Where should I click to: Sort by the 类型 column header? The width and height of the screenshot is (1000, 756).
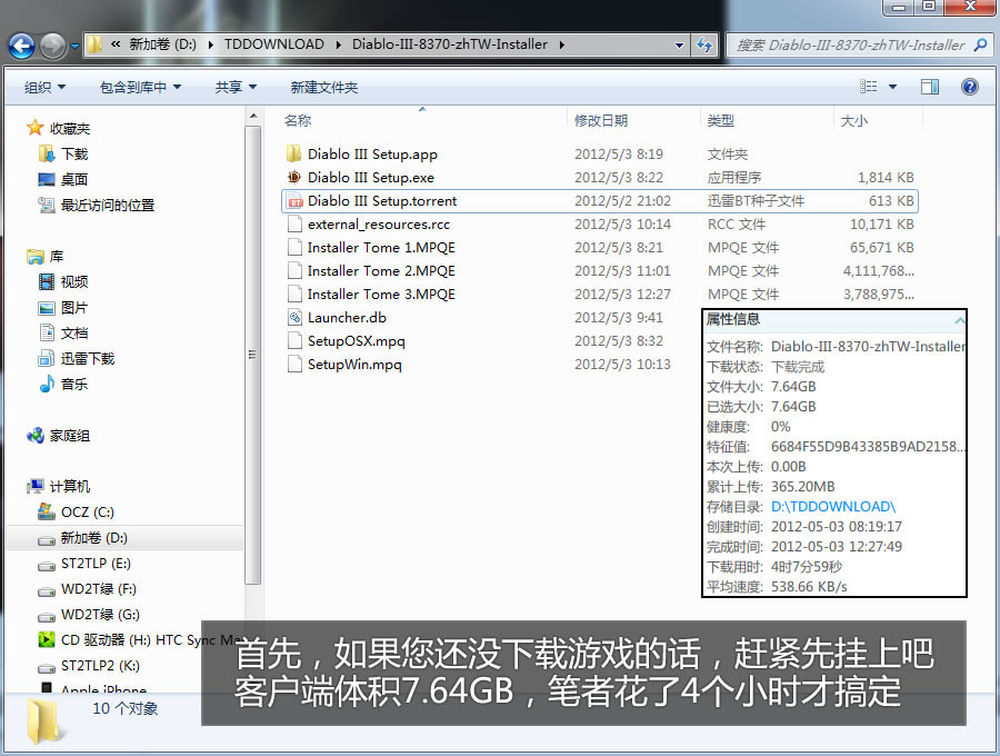point(721,121)
